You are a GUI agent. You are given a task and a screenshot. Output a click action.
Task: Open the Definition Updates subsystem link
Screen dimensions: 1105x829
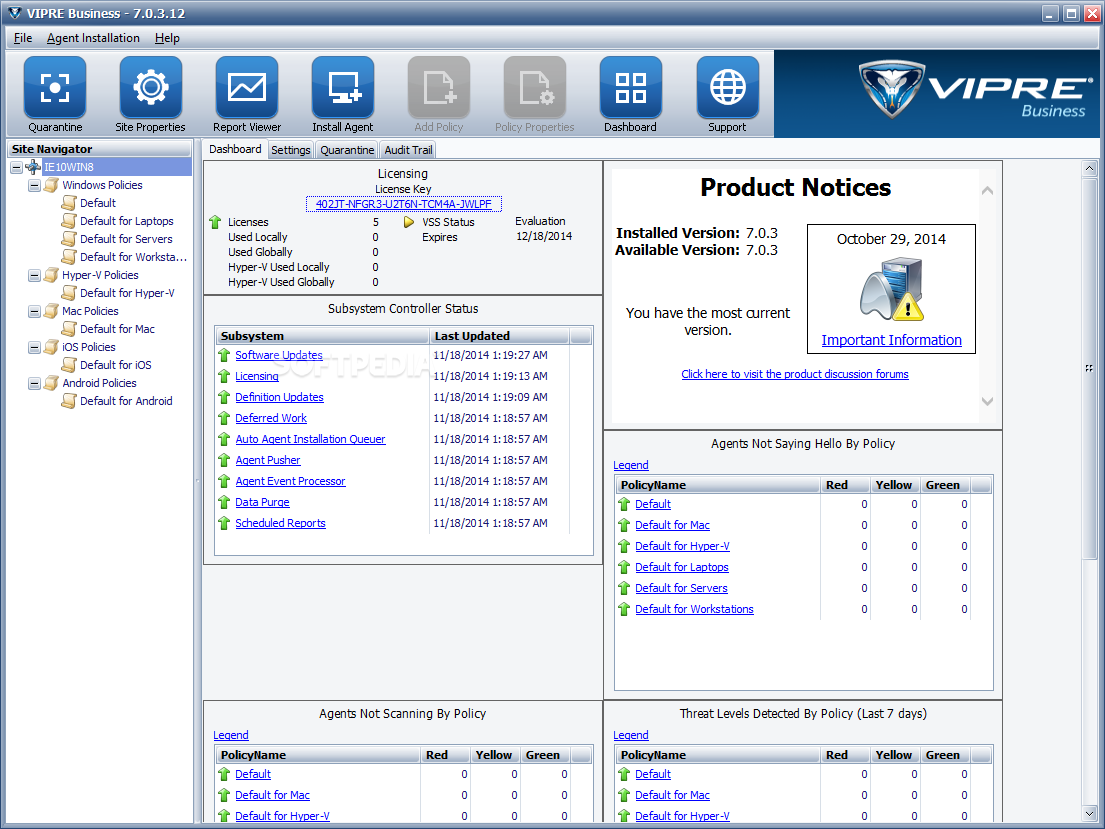[279, 398]
